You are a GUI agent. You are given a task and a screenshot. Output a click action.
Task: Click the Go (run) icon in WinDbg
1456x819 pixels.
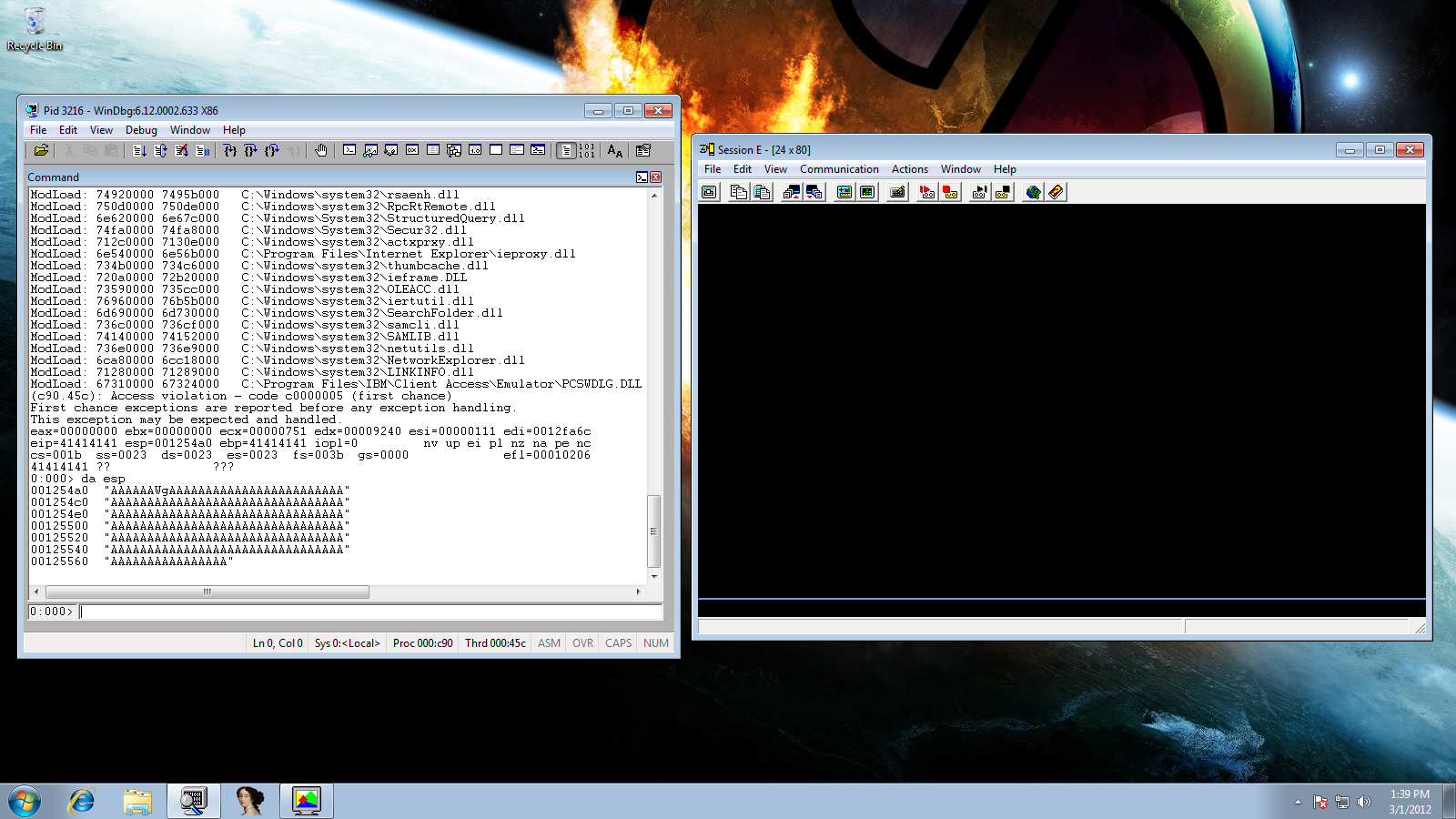point(139,151)
